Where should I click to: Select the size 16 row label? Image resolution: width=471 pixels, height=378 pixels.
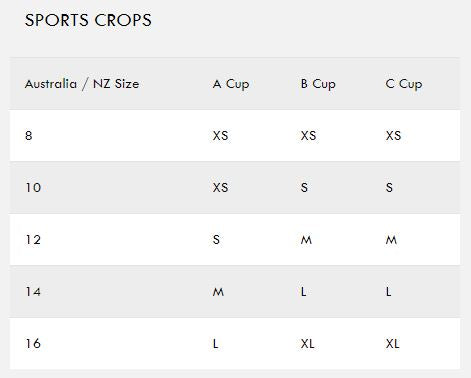pyautogui.click(x=33, y=344)
